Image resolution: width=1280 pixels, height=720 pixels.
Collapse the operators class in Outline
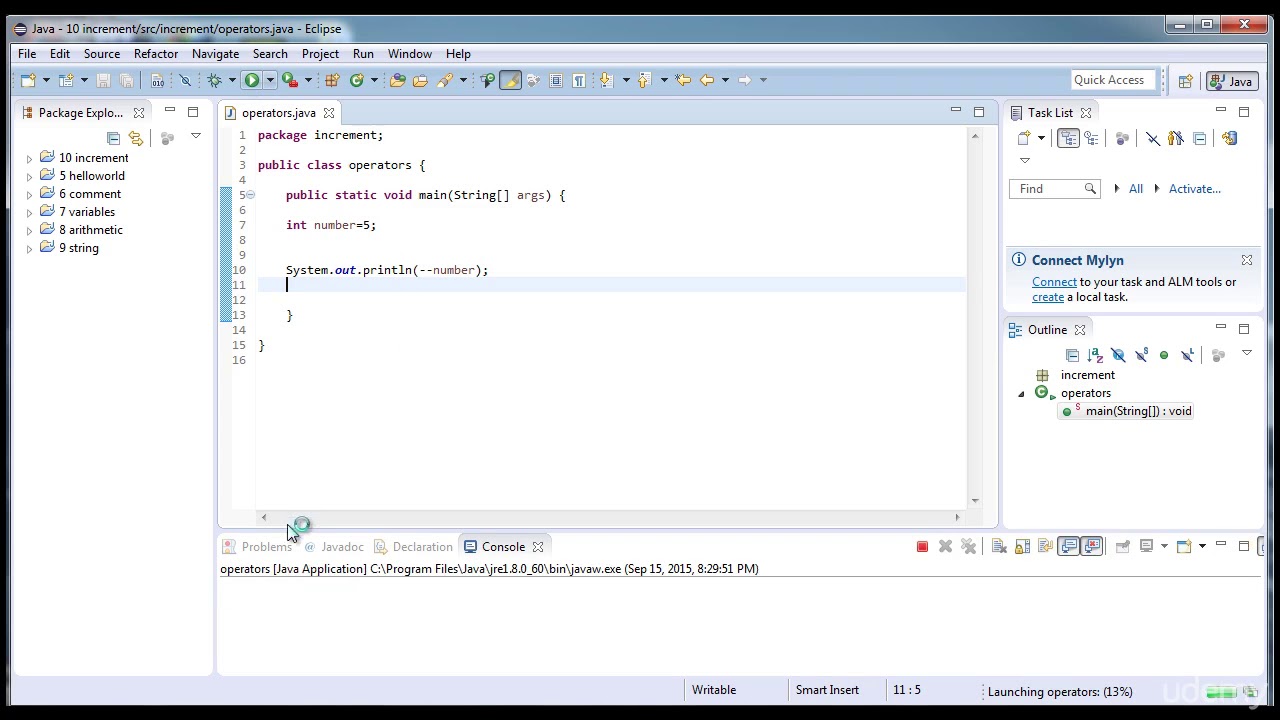pos(1022,394)
